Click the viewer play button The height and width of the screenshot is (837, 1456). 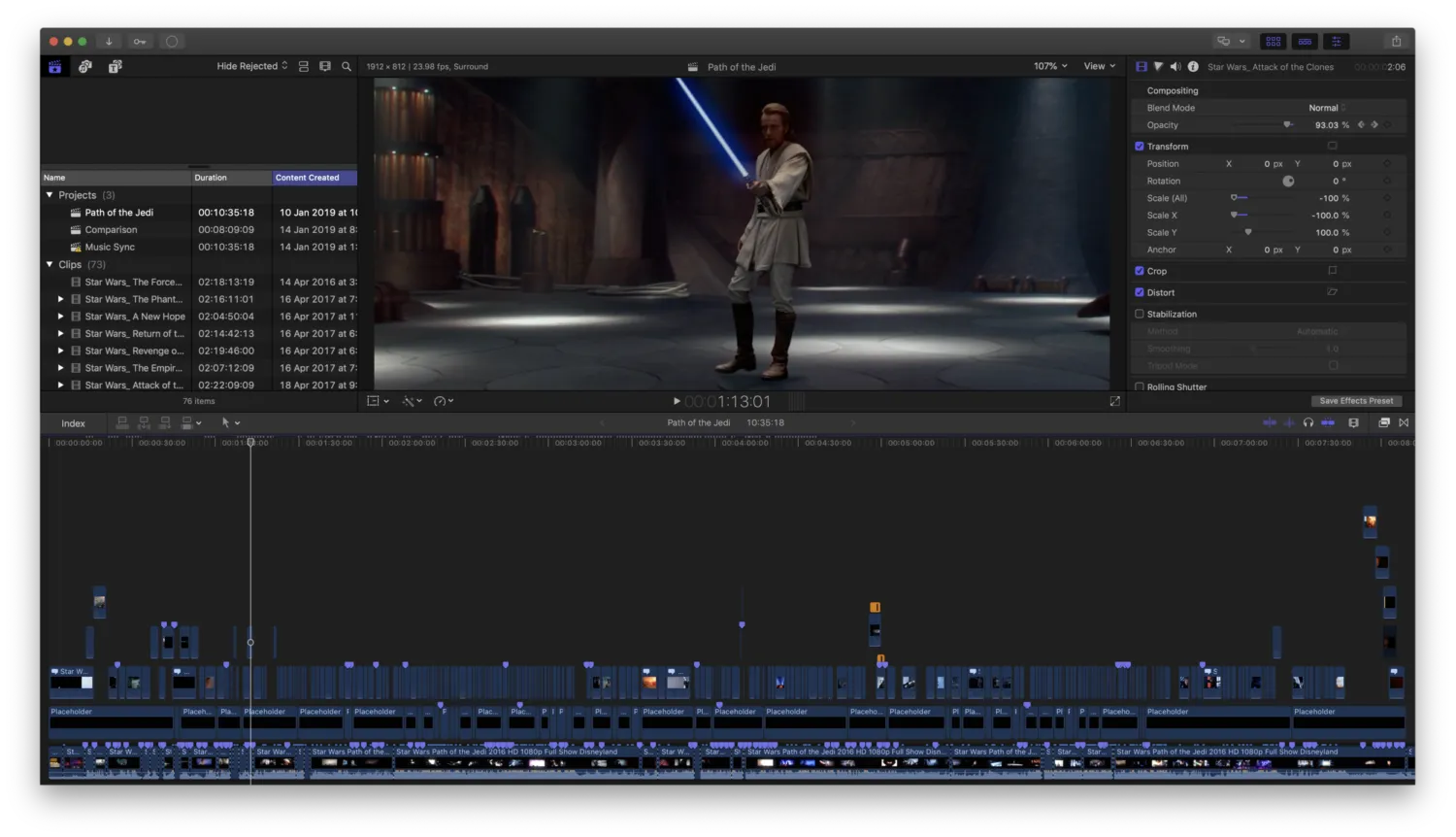[677, 401]
